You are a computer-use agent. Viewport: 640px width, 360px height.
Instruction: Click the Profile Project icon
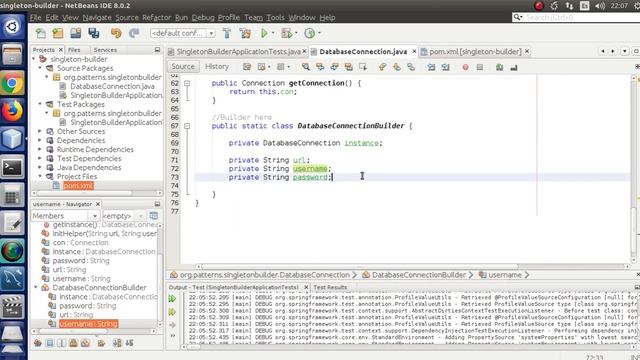310,33
